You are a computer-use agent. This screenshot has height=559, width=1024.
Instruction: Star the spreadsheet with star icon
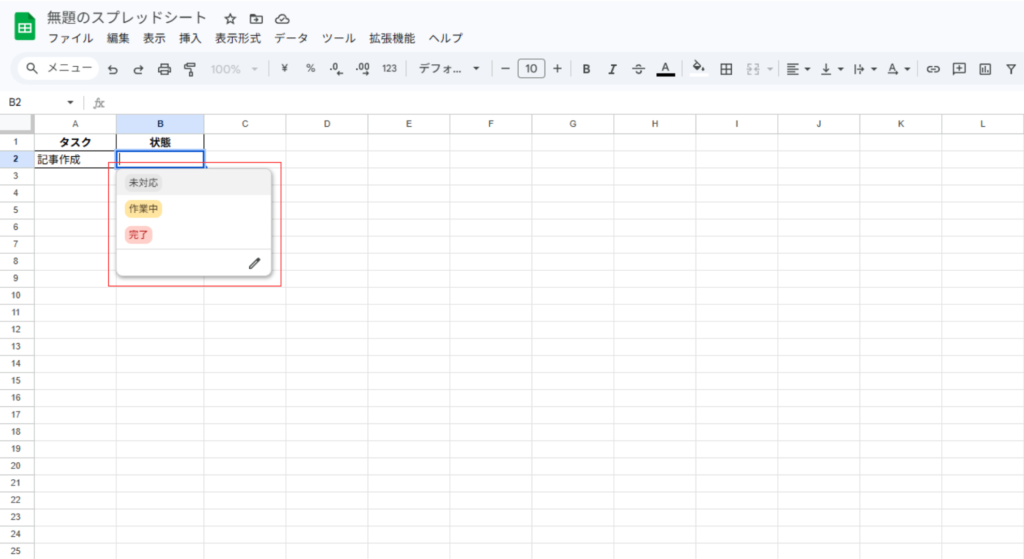click(230, 19)
